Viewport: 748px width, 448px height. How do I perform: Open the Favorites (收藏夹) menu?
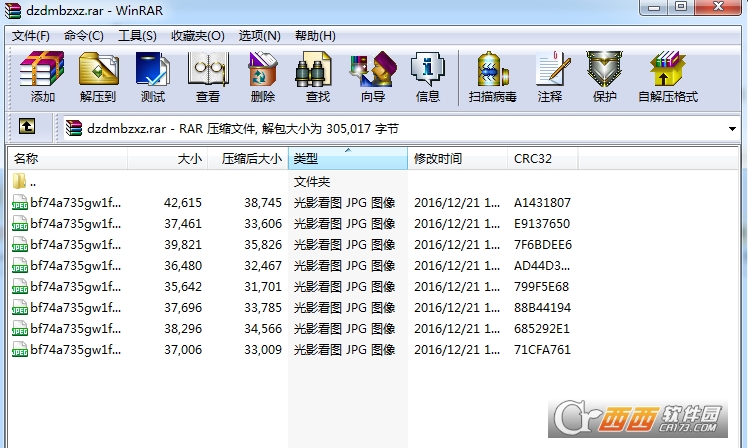pyautogui.click(x=197, y=36)
